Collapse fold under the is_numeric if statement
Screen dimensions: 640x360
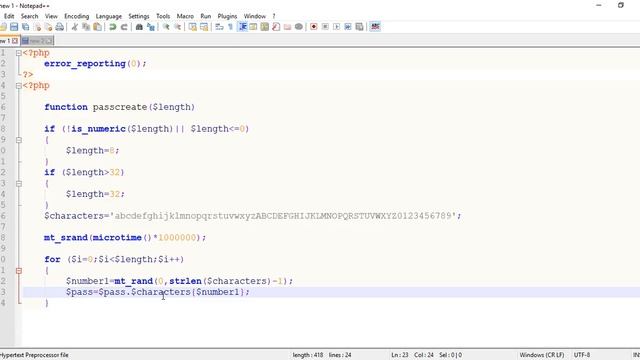coord(18,140)
